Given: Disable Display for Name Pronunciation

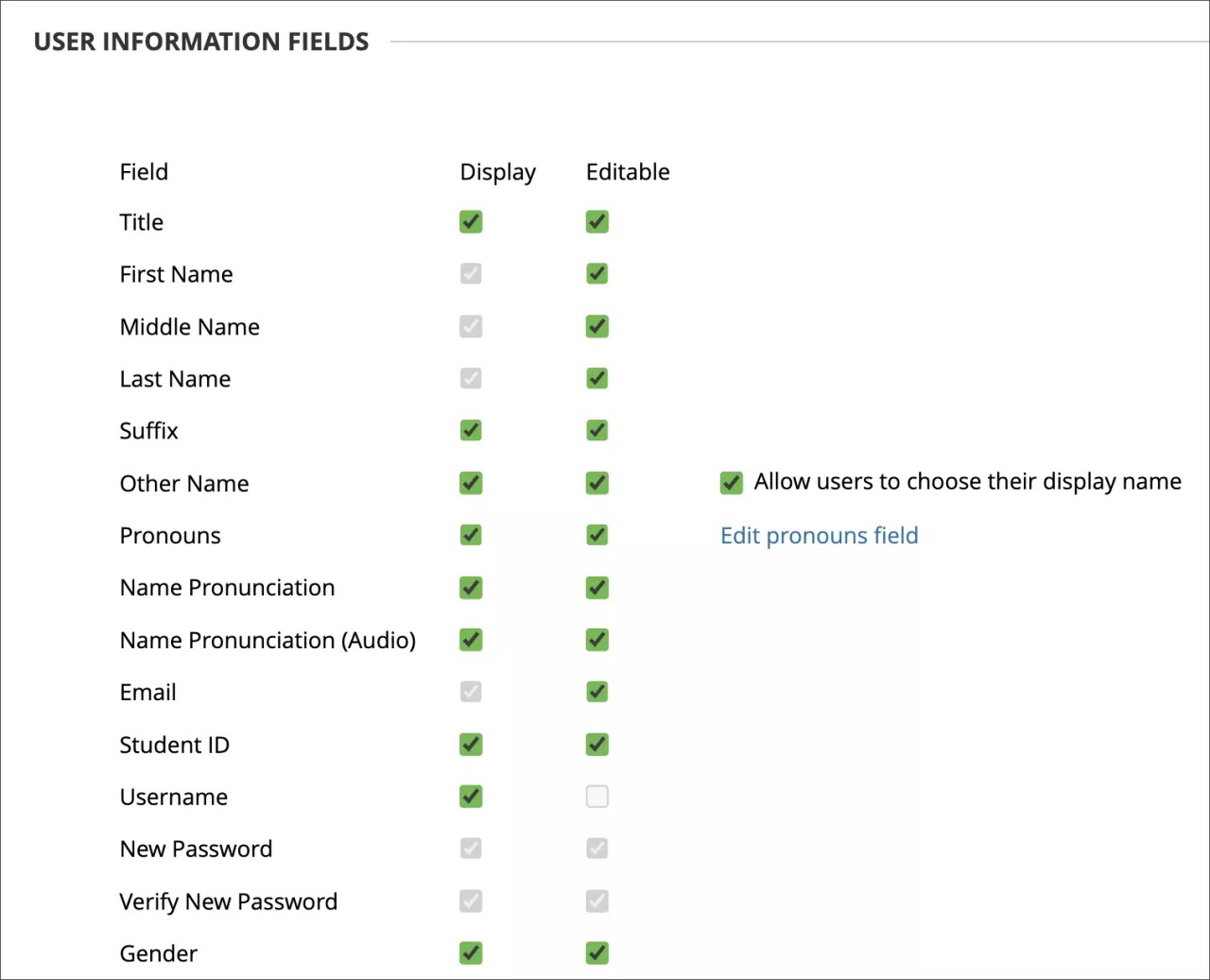Looking at the screenshot, I should [x=471, y=587].
